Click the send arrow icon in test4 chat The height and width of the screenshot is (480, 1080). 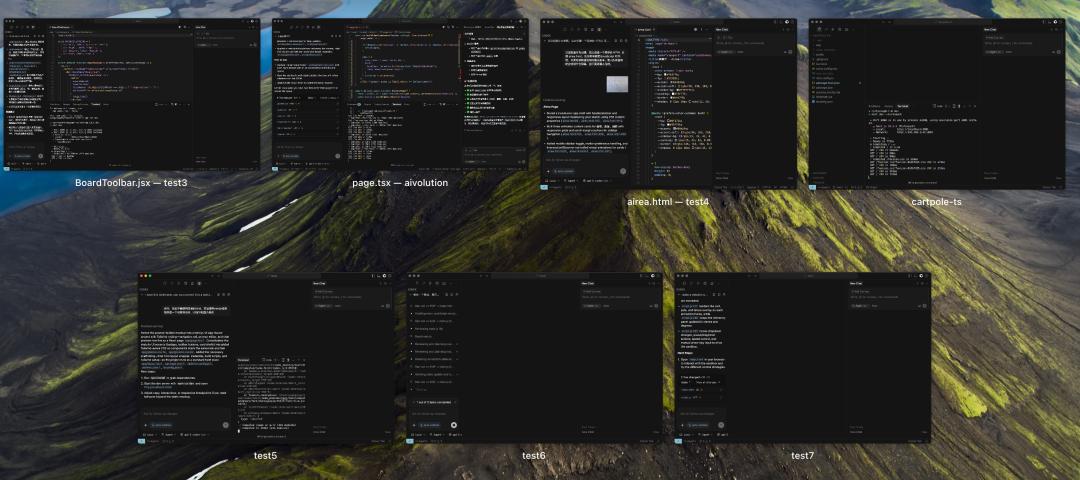pyautogui.click(x=625, y=171)
